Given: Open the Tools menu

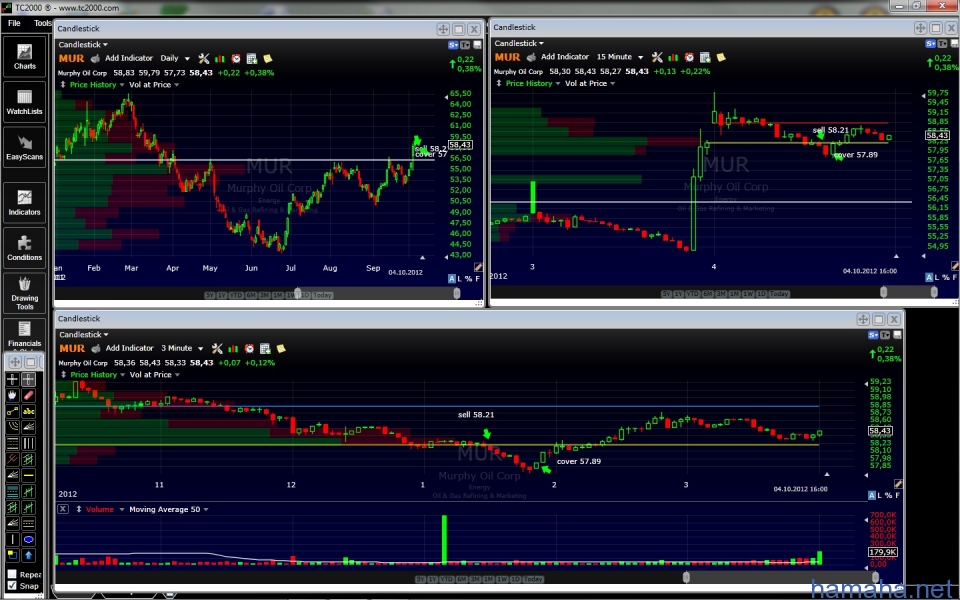Looking at the screenshot, I should tap(42, 23).
